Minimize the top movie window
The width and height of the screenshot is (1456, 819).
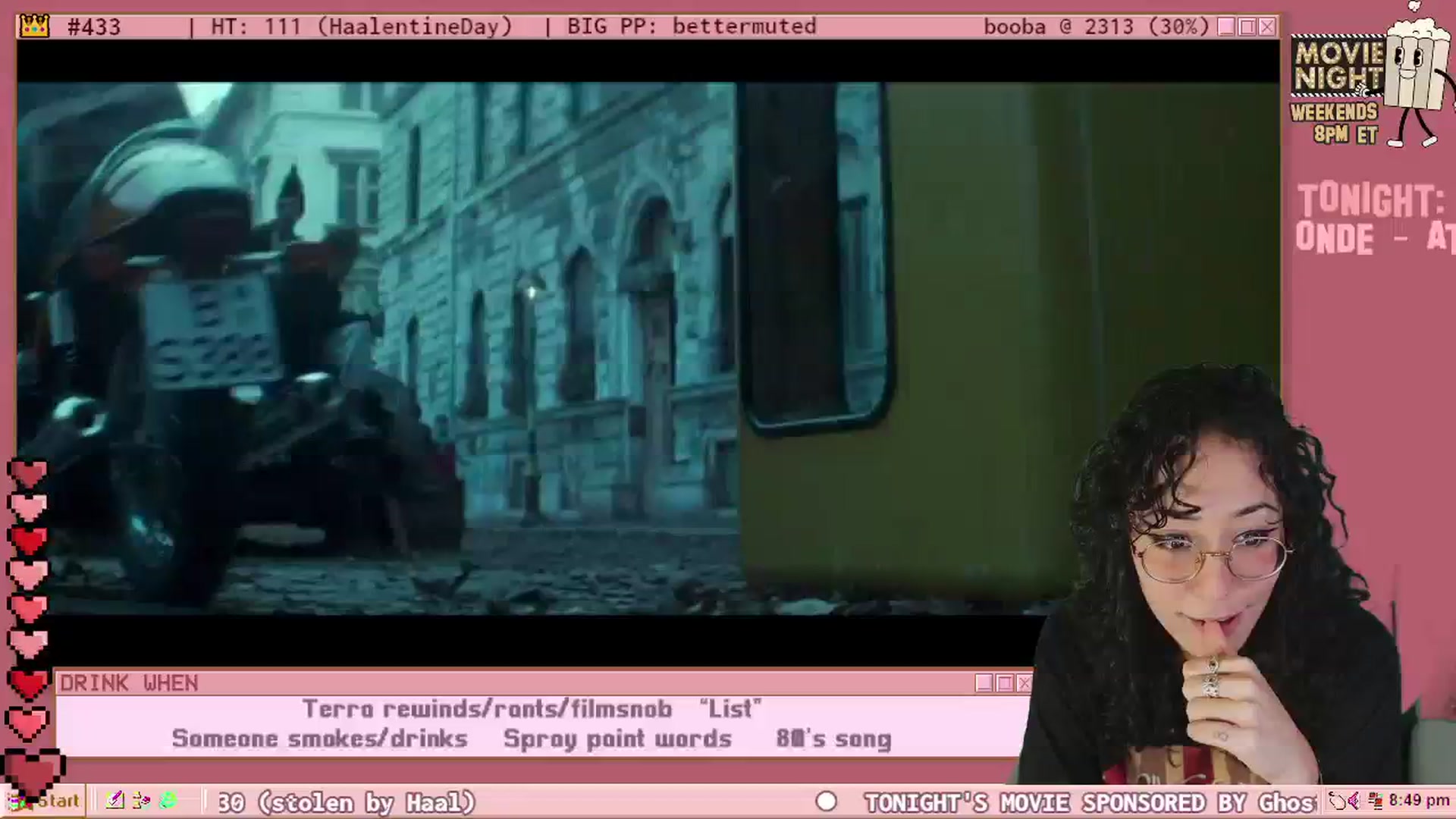(x=1226, y=27)
